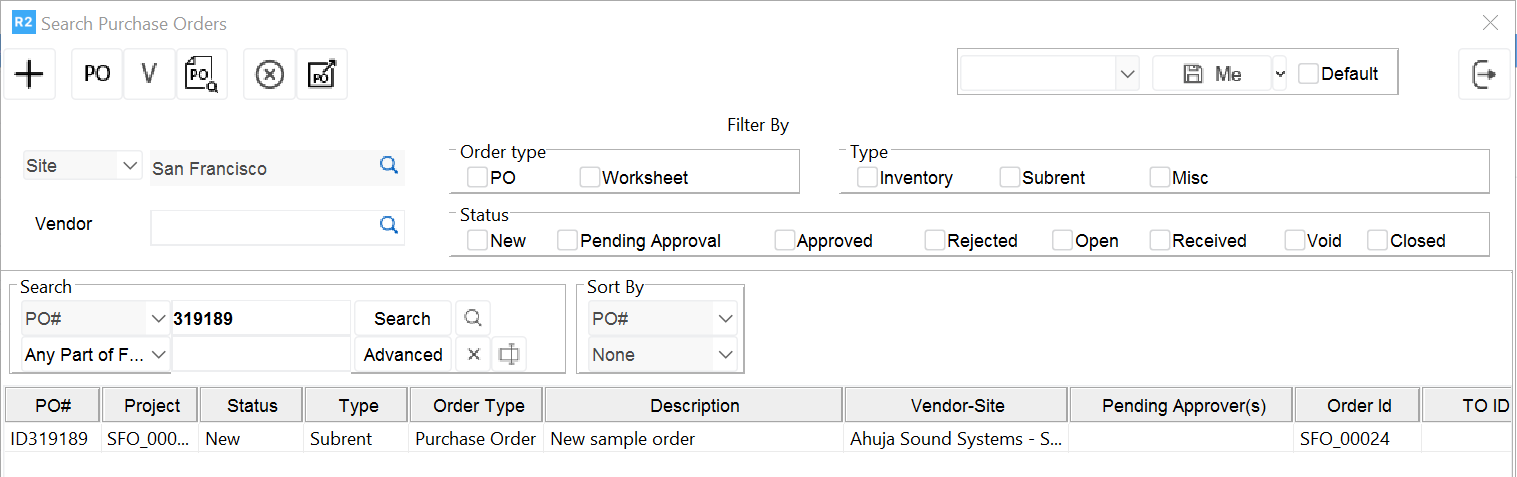Open the PO preview magnifier icon
1517x477 pixels.
202,74
